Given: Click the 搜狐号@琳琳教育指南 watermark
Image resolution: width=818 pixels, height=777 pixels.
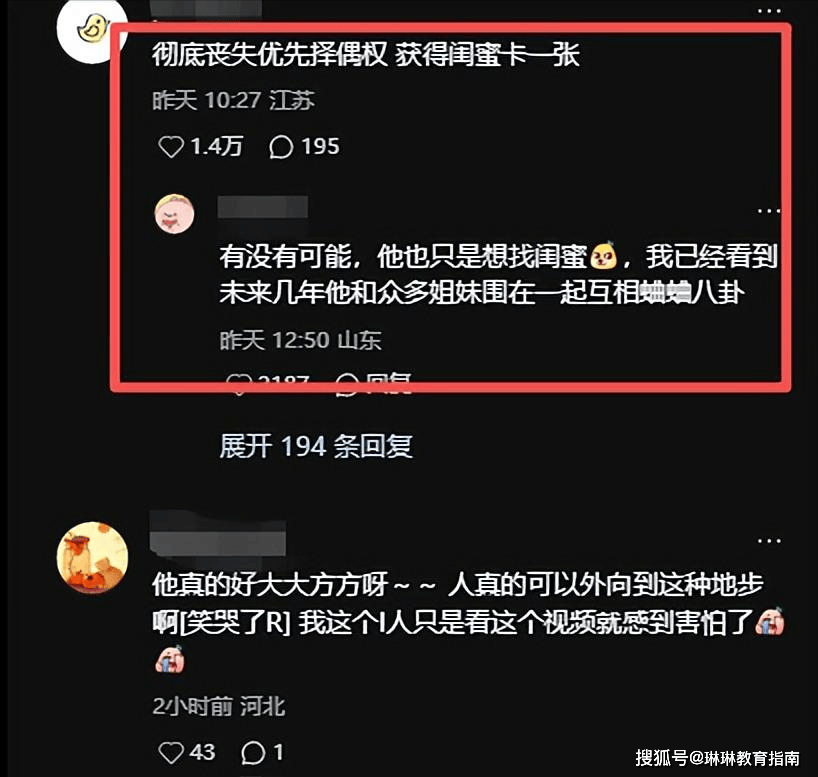Looking at the screenshot, I should 717,758.
